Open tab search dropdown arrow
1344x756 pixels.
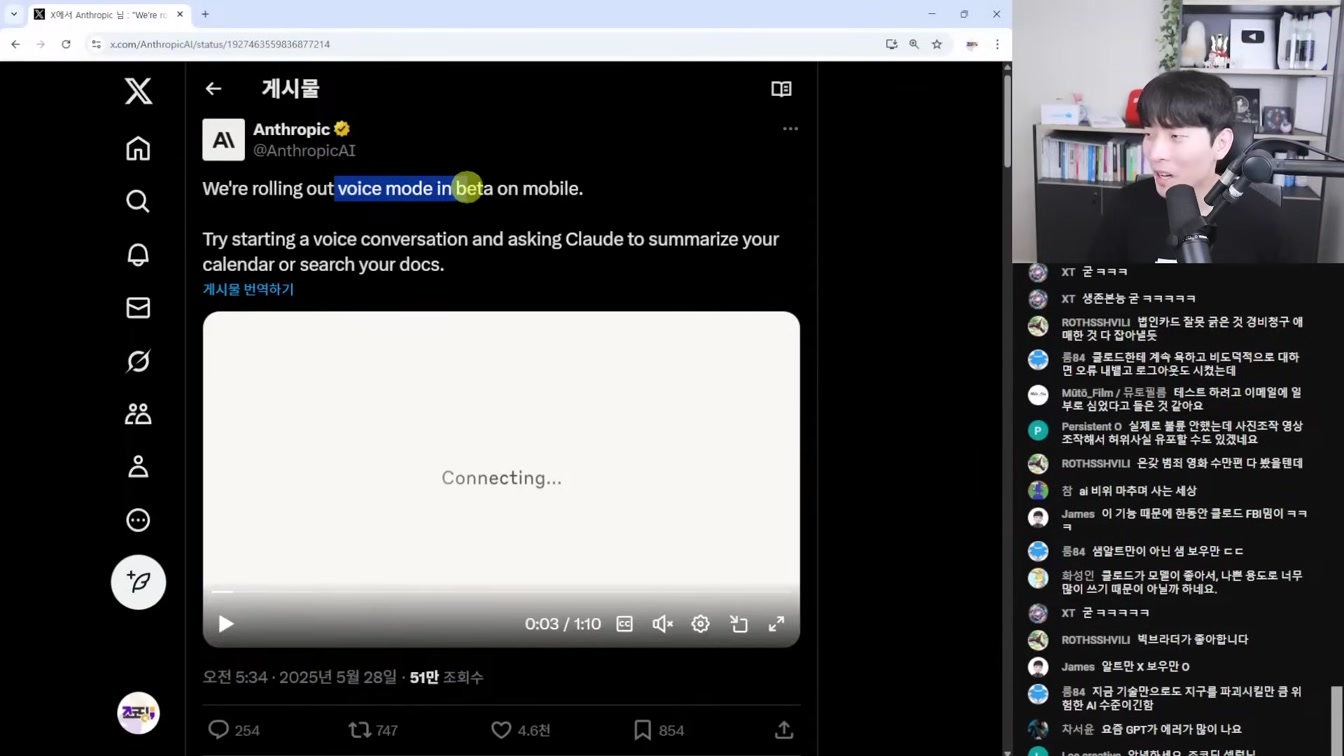click(14, 14)
